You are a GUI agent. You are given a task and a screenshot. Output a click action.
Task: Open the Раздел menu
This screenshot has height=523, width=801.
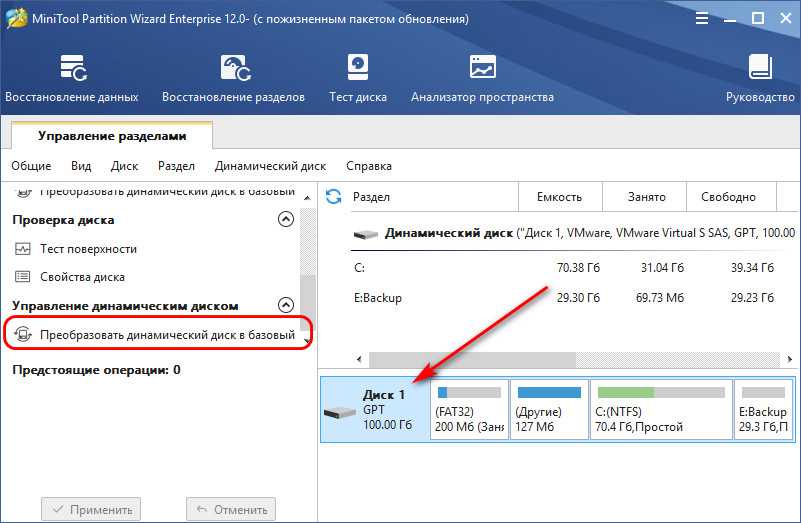tap(176, 166)
